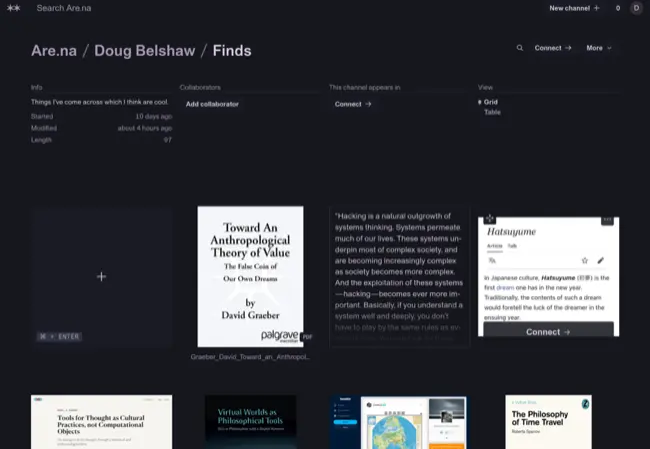This screenshot has width=650, height=449.
Task: Click the channel search magnifier icon
Action: coord(519,48)
